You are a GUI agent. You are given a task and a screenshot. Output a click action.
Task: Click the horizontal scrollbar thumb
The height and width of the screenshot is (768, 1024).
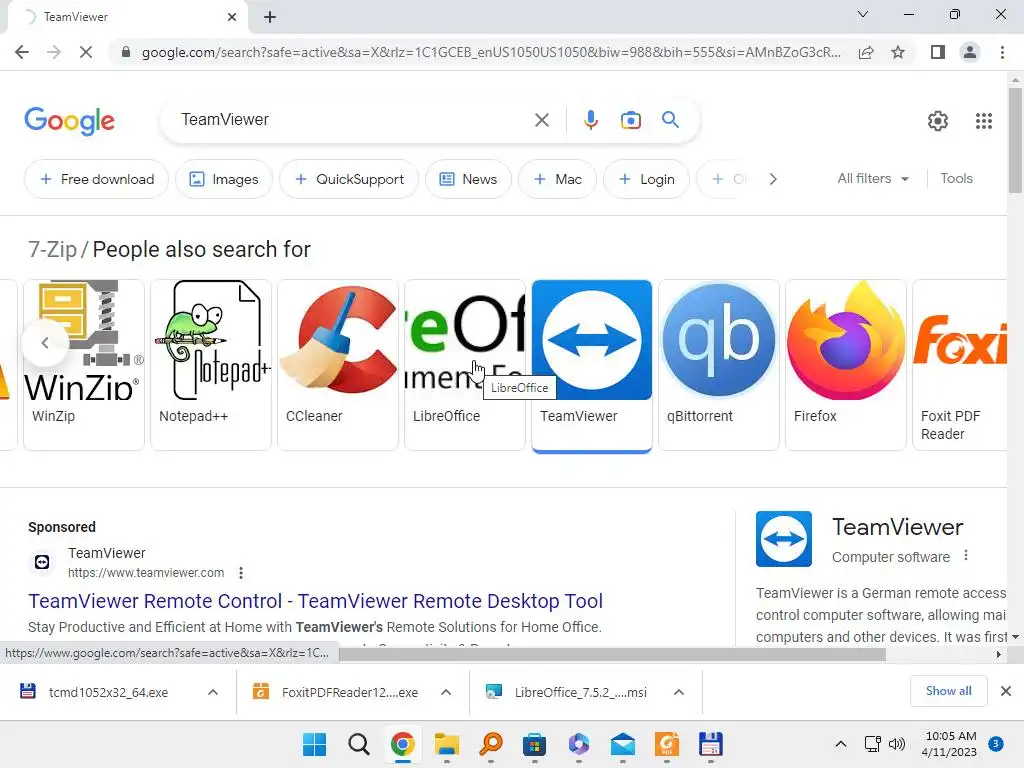coord(613,654)
